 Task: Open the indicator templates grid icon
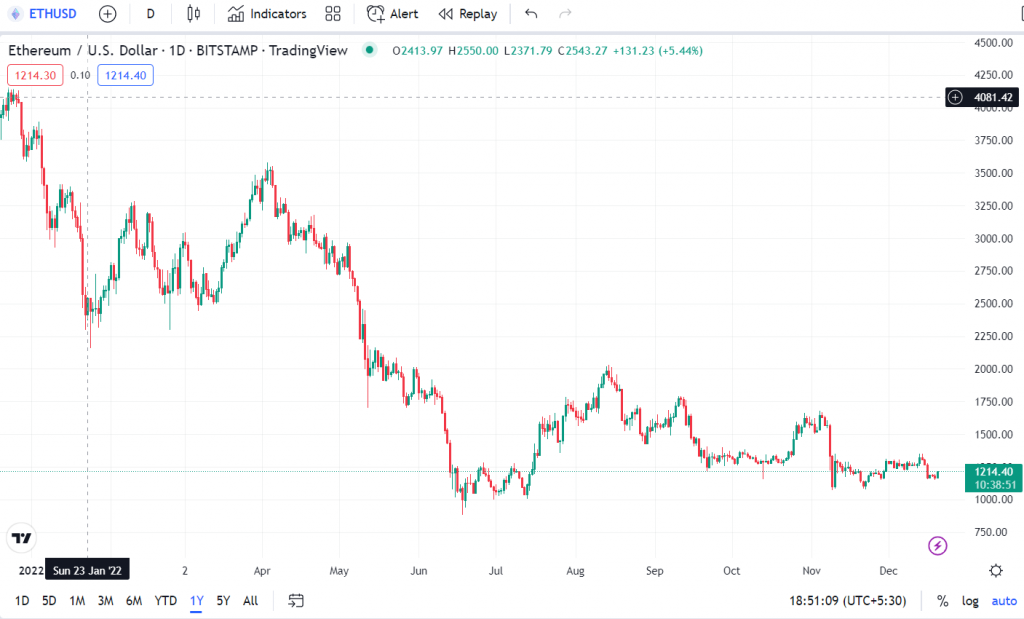333,14
